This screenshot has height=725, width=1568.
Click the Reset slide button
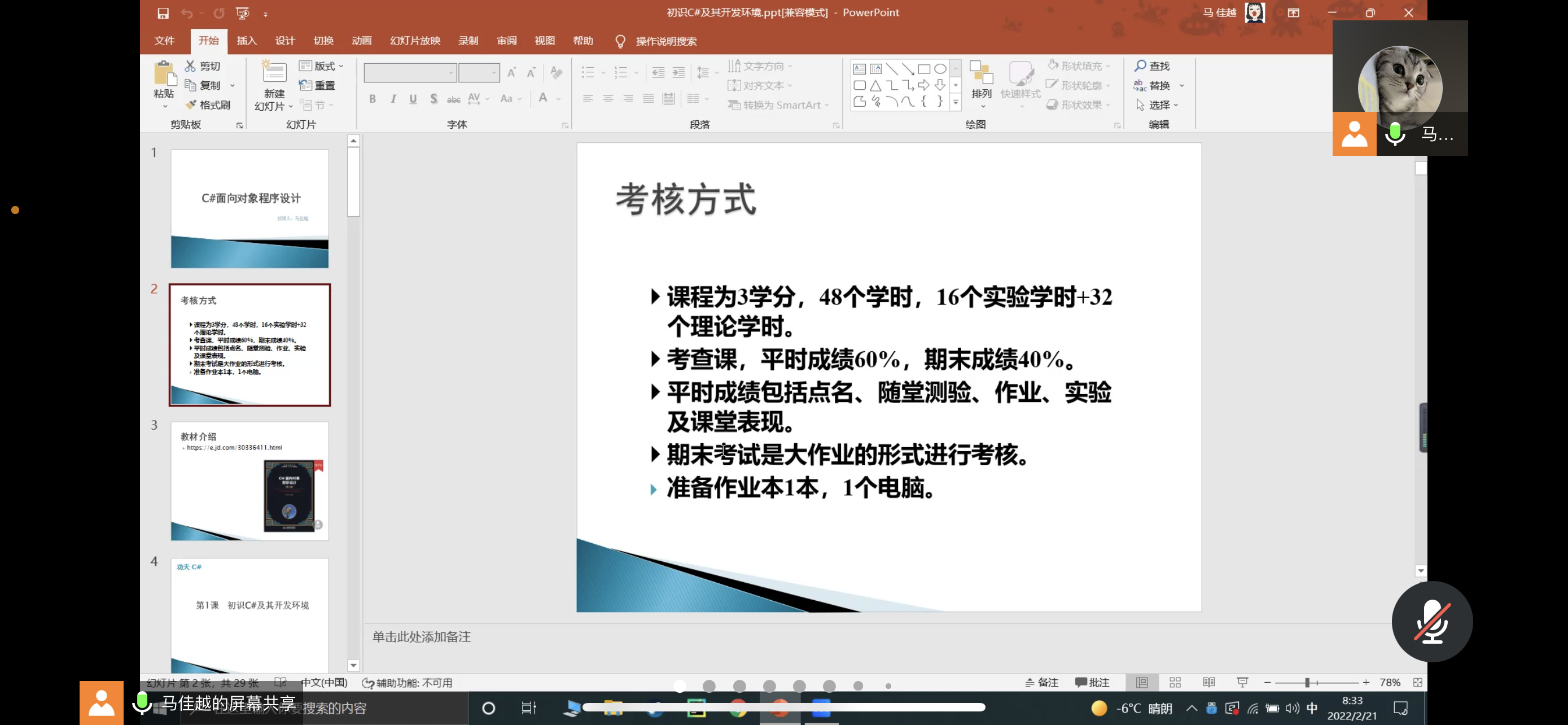coord(318,85)
